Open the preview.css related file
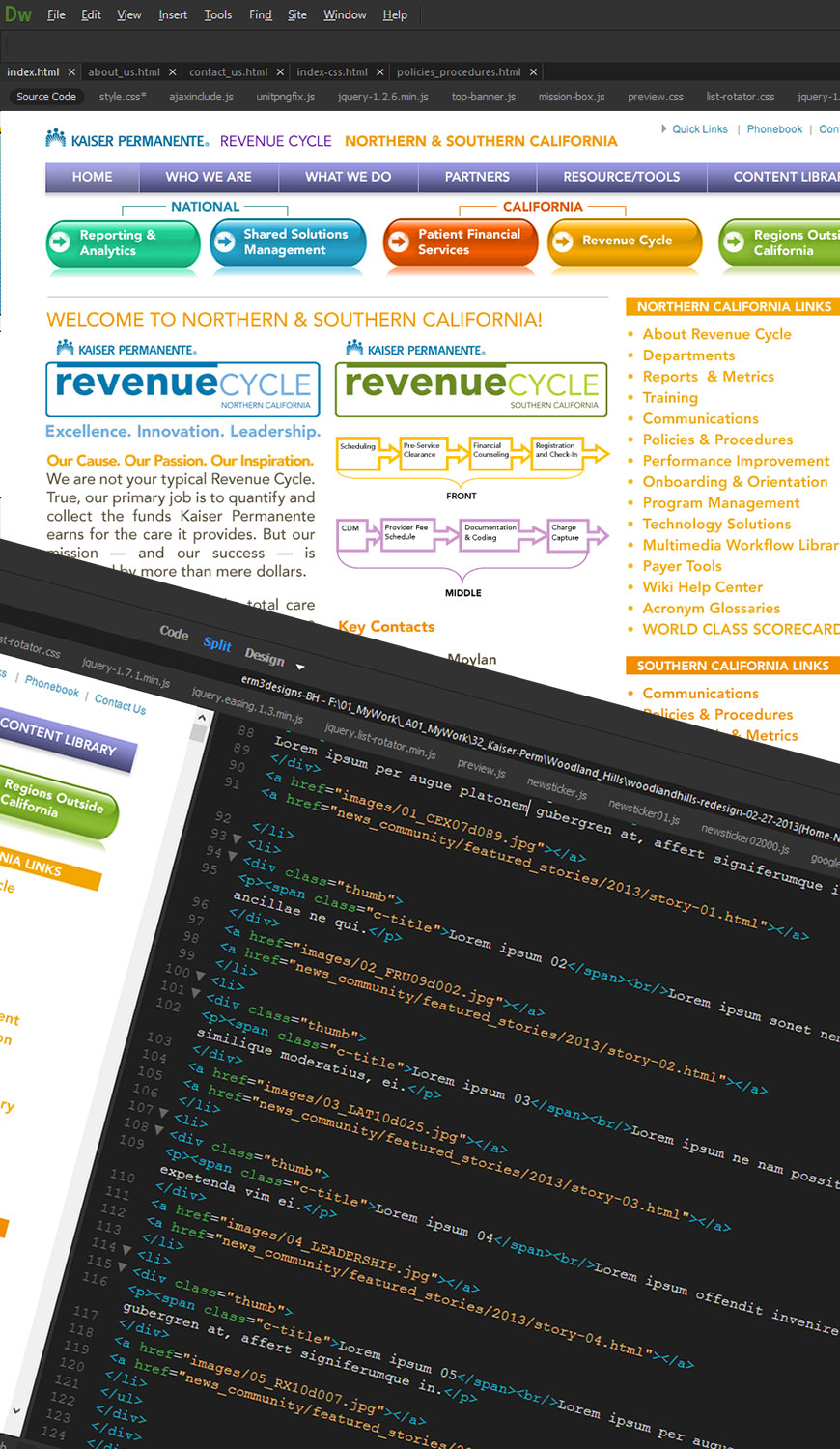 tap(656, 97)
